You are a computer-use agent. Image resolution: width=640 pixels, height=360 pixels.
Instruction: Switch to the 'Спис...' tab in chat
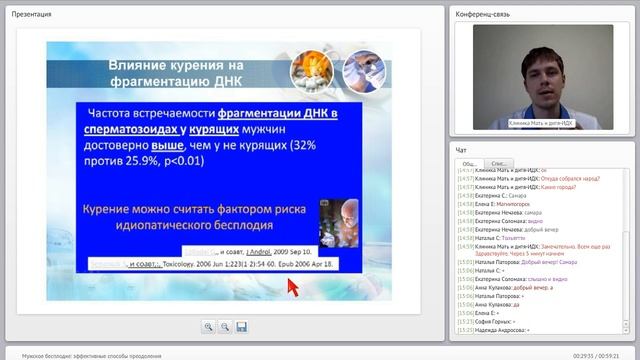[499, 164]
